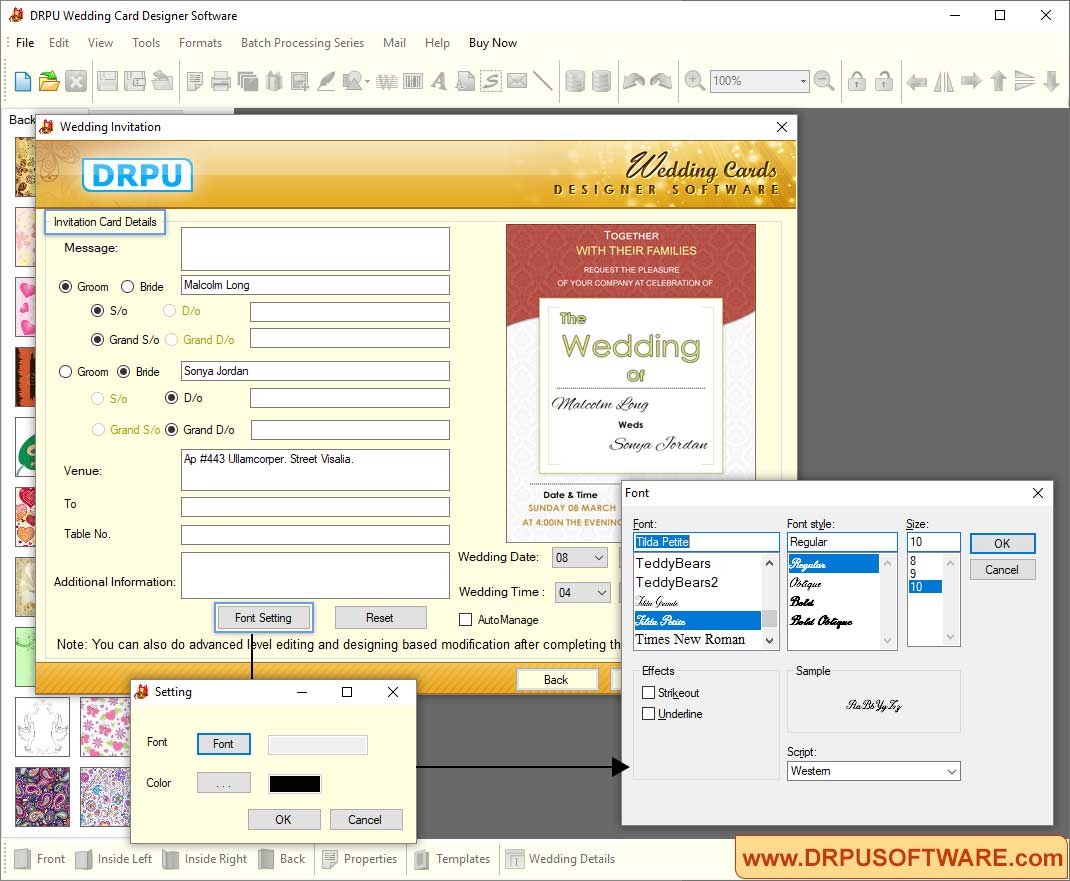The image size is (1070, 881).
Task: Click the flip horizontal mirror icon
Action: (944, 82)
